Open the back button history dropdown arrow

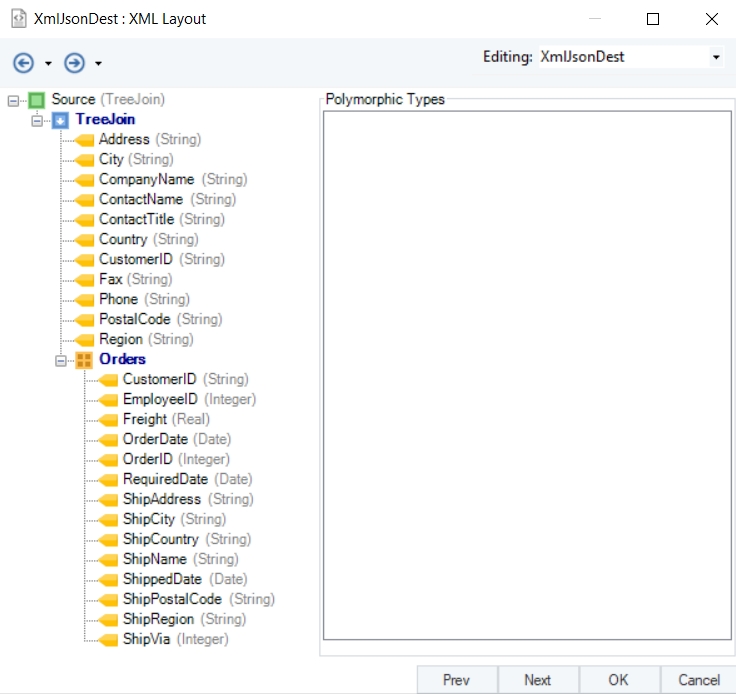coord(48,63)
